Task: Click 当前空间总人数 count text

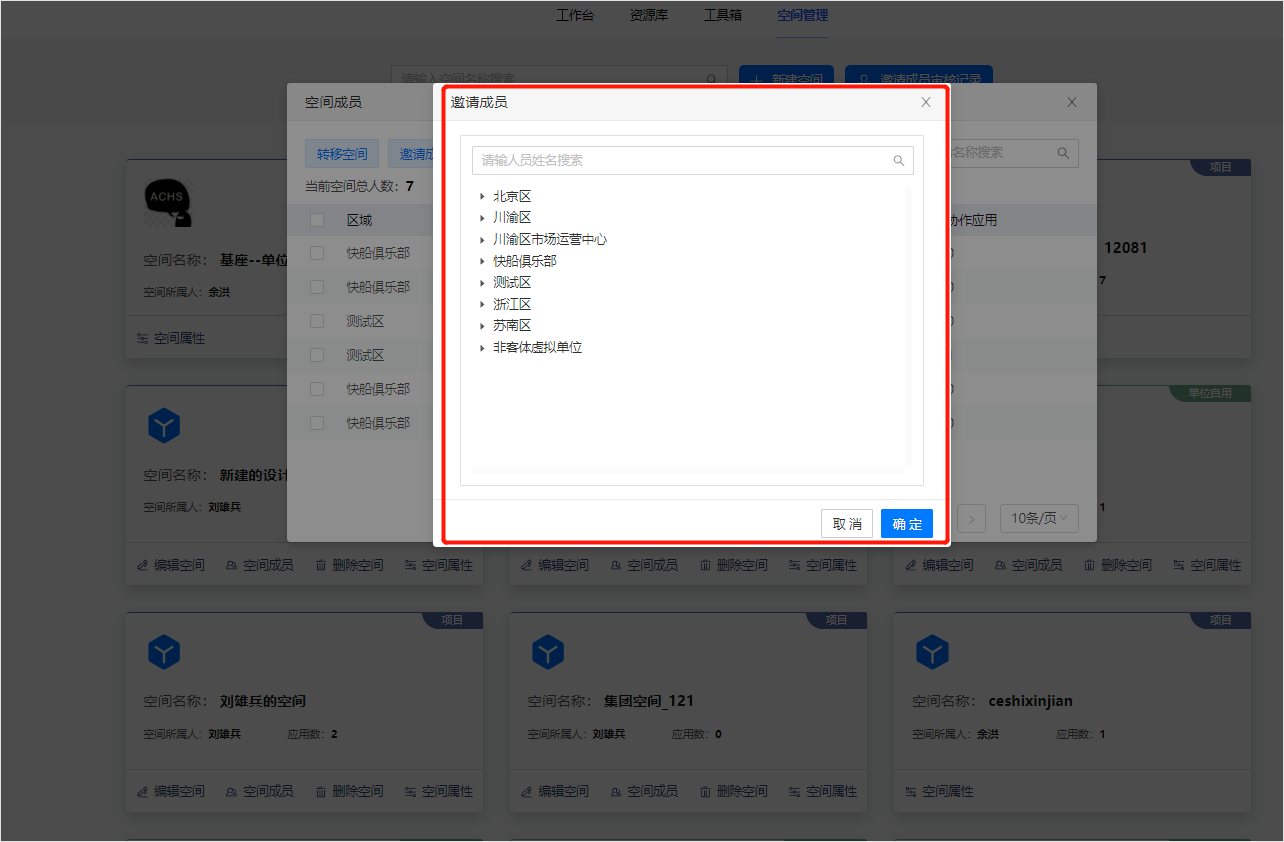Action: click(x=359, y=186)
